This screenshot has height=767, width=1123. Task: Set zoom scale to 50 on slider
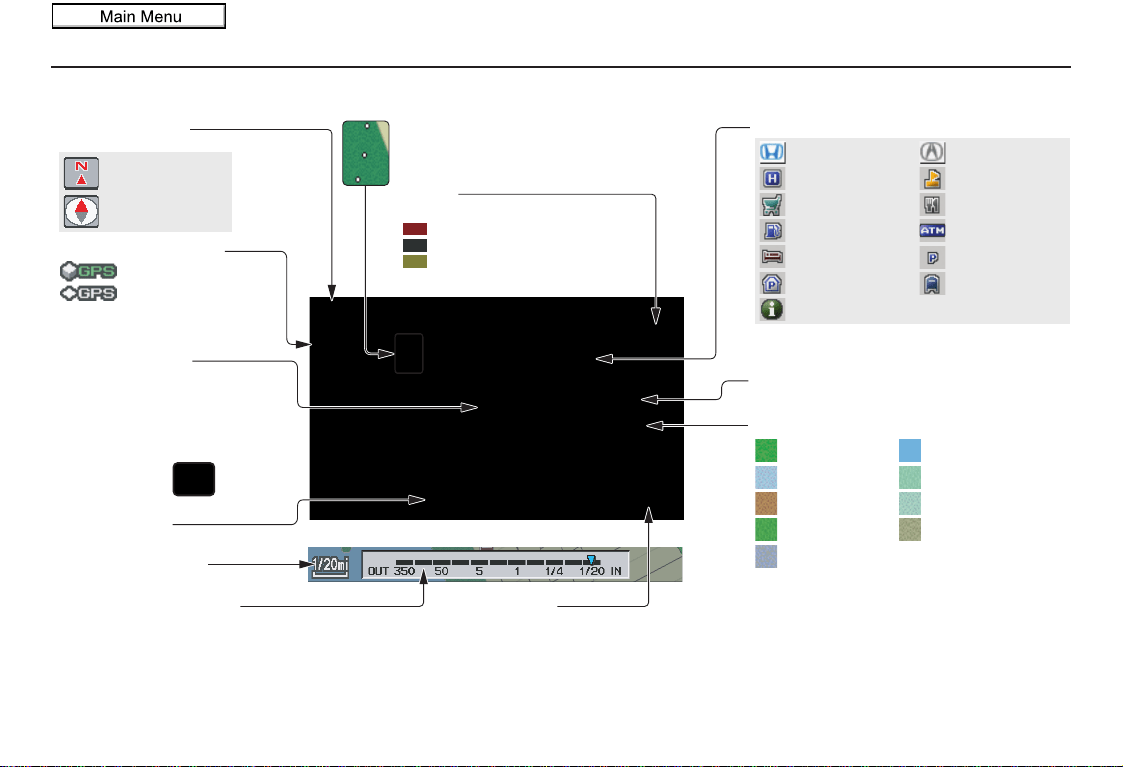[441, 571]
